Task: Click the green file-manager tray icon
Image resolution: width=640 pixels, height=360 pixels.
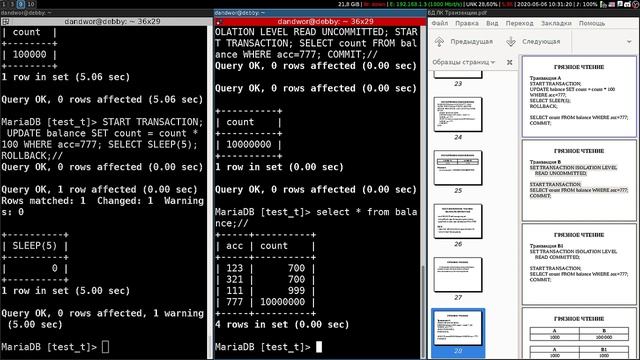Action: pyautogui.click(x=603, y=4)
